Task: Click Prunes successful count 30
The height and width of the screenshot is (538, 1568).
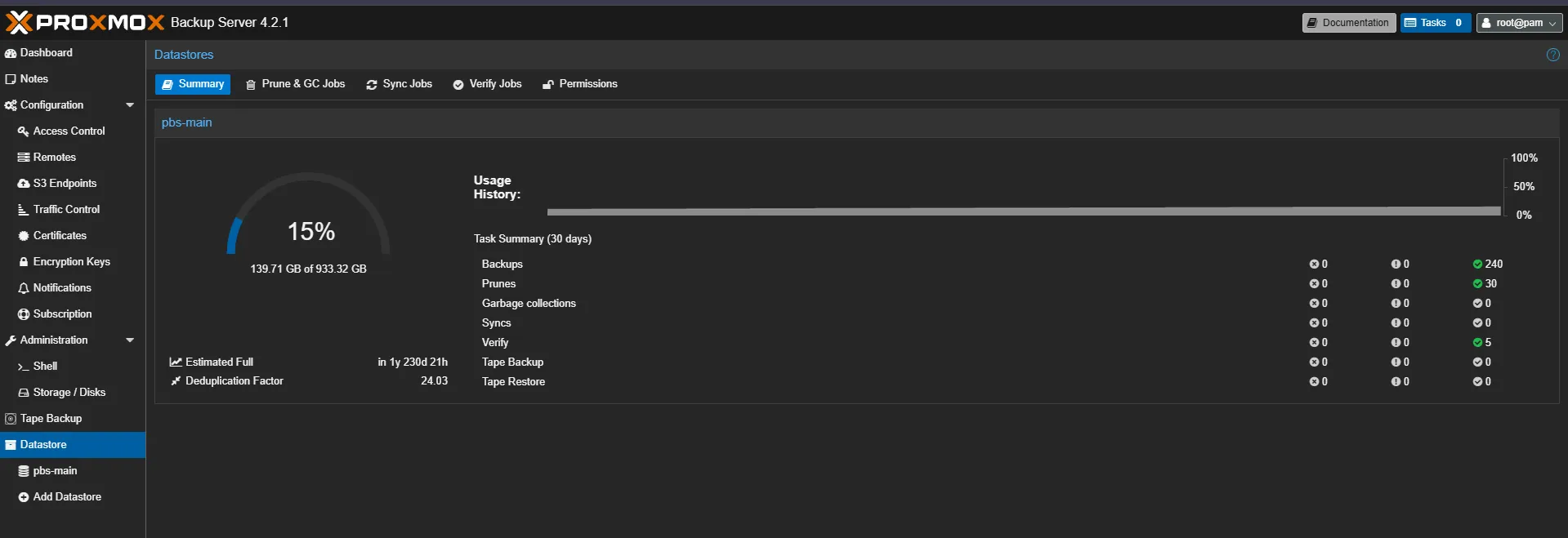Action: click(1485, 283)
